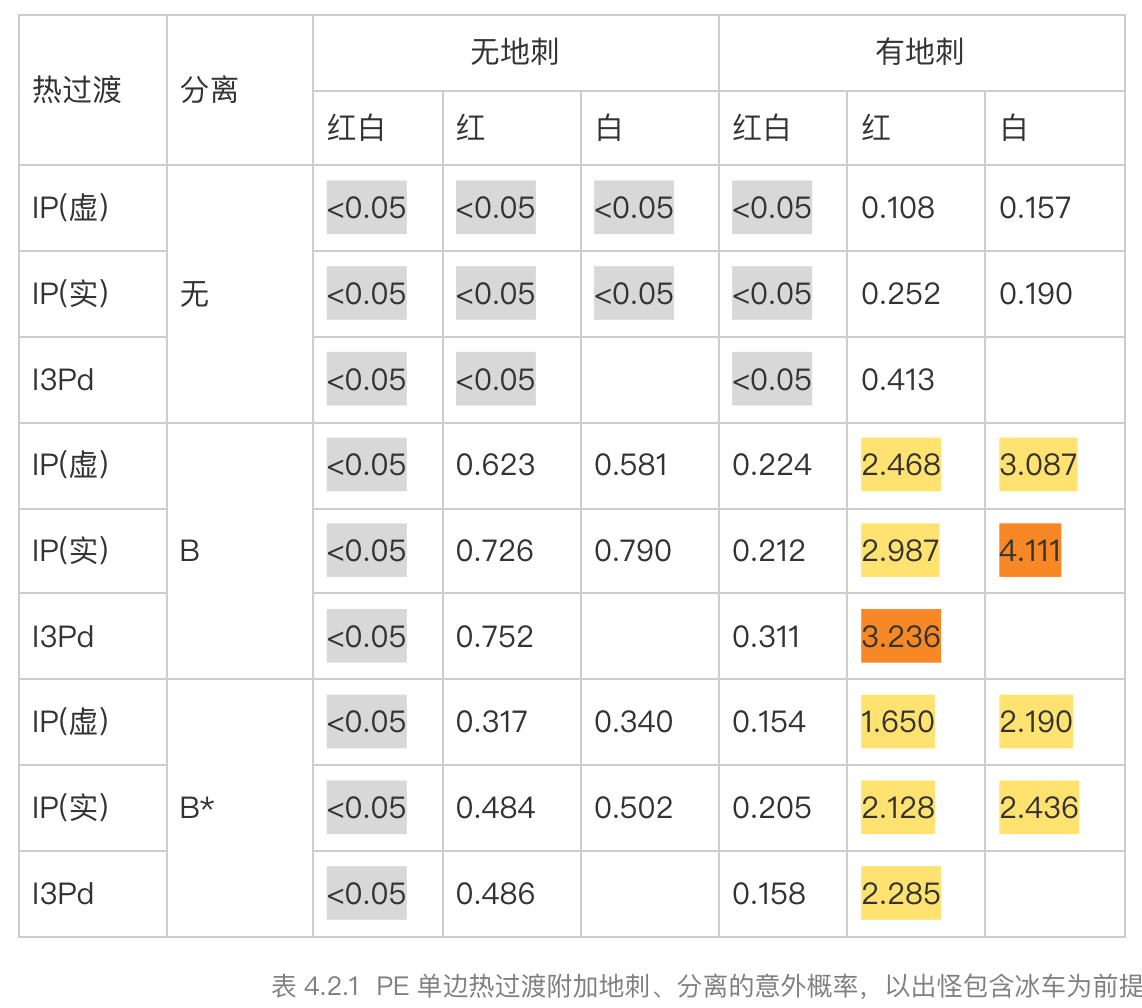Click the cell showing 0.108
The width and height of the screenshot is (1142, 1008).
coord(898,207)
